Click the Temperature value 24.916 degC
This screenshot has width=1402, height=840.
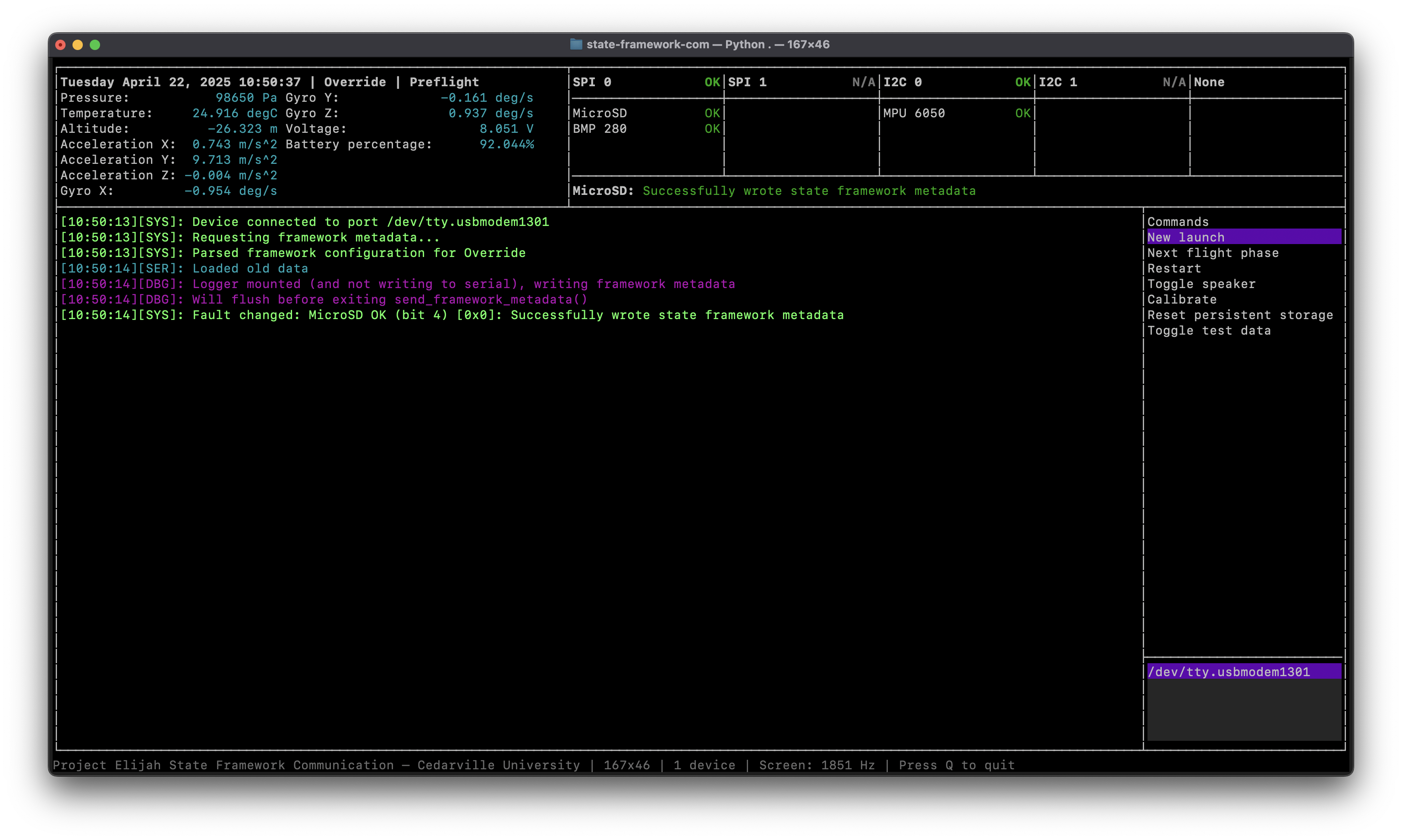[234, 113]
